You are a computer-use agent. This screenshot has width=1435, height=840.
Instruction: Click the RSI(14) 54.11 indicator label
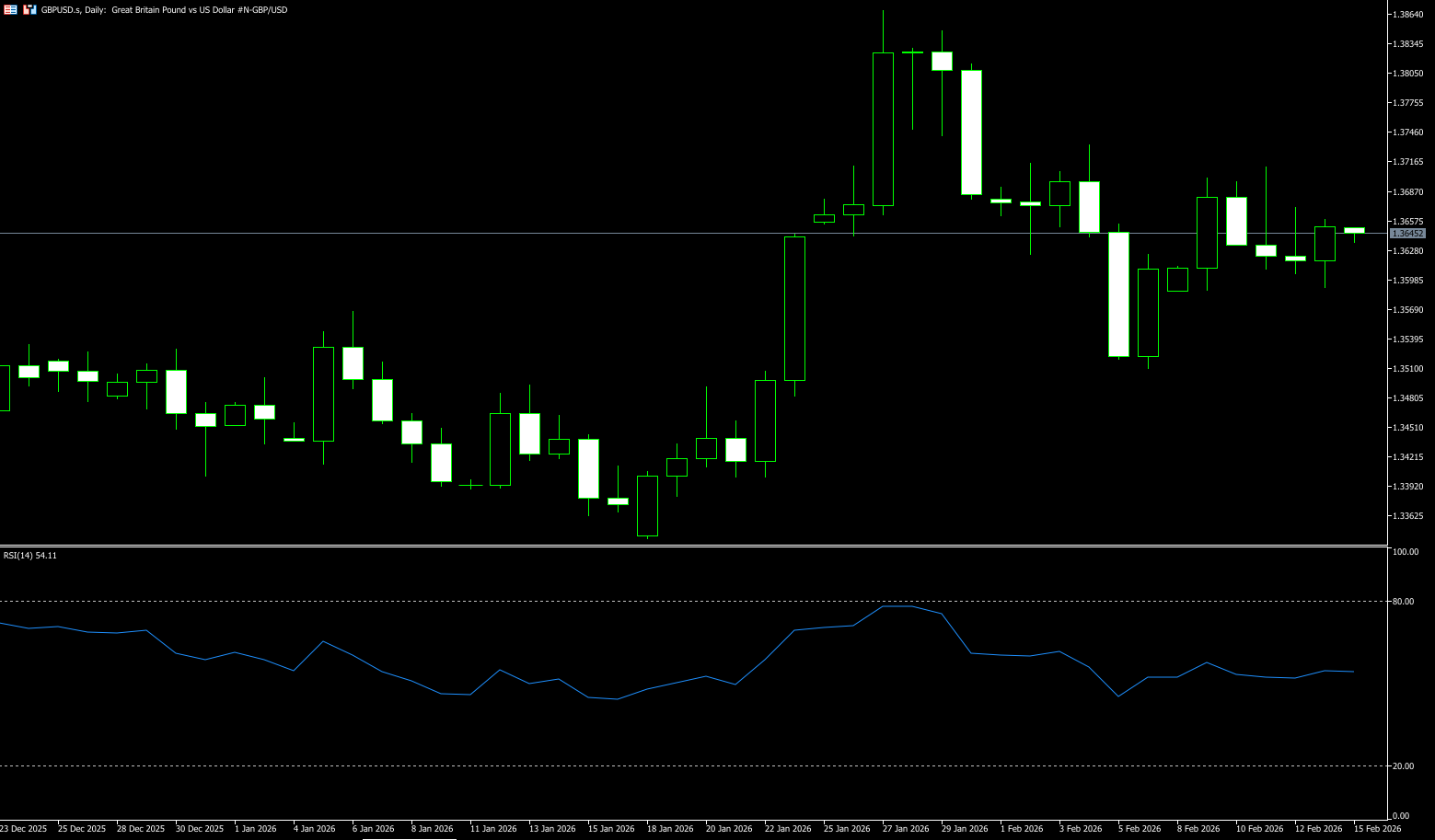coord(30,556)
